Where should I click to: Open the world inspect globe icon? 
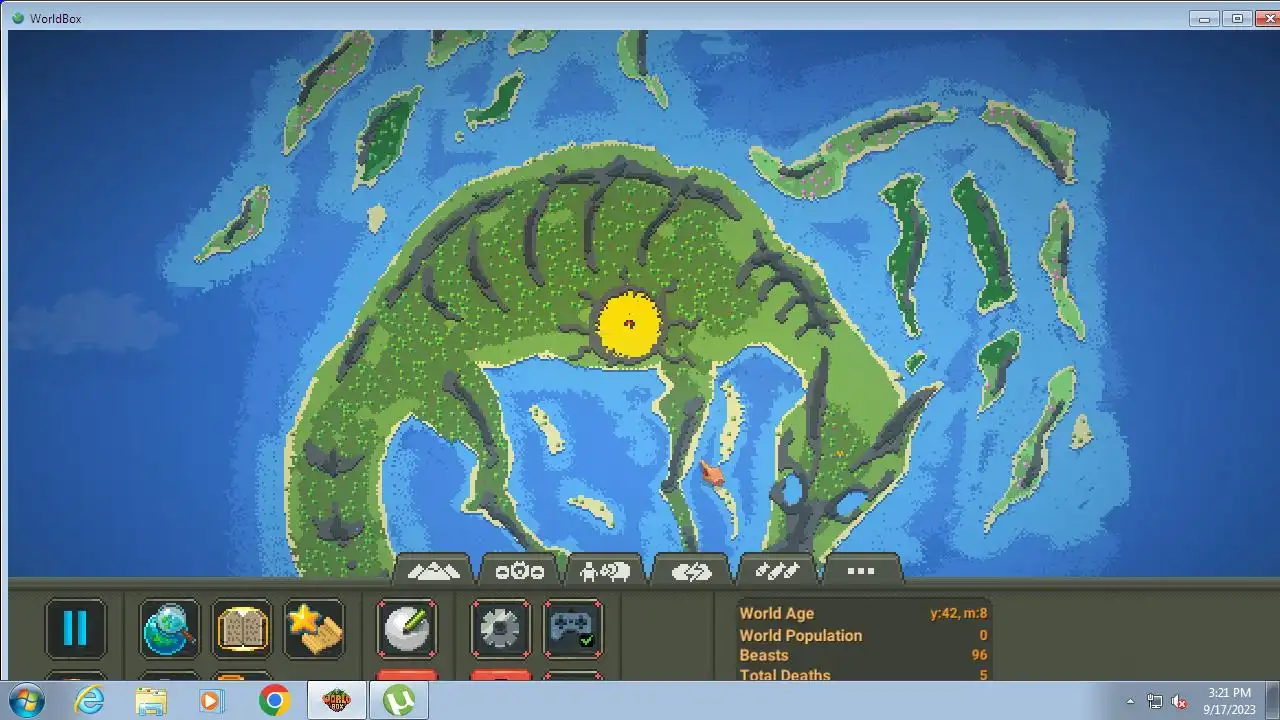pyautogui.click(x=169, y=628)
